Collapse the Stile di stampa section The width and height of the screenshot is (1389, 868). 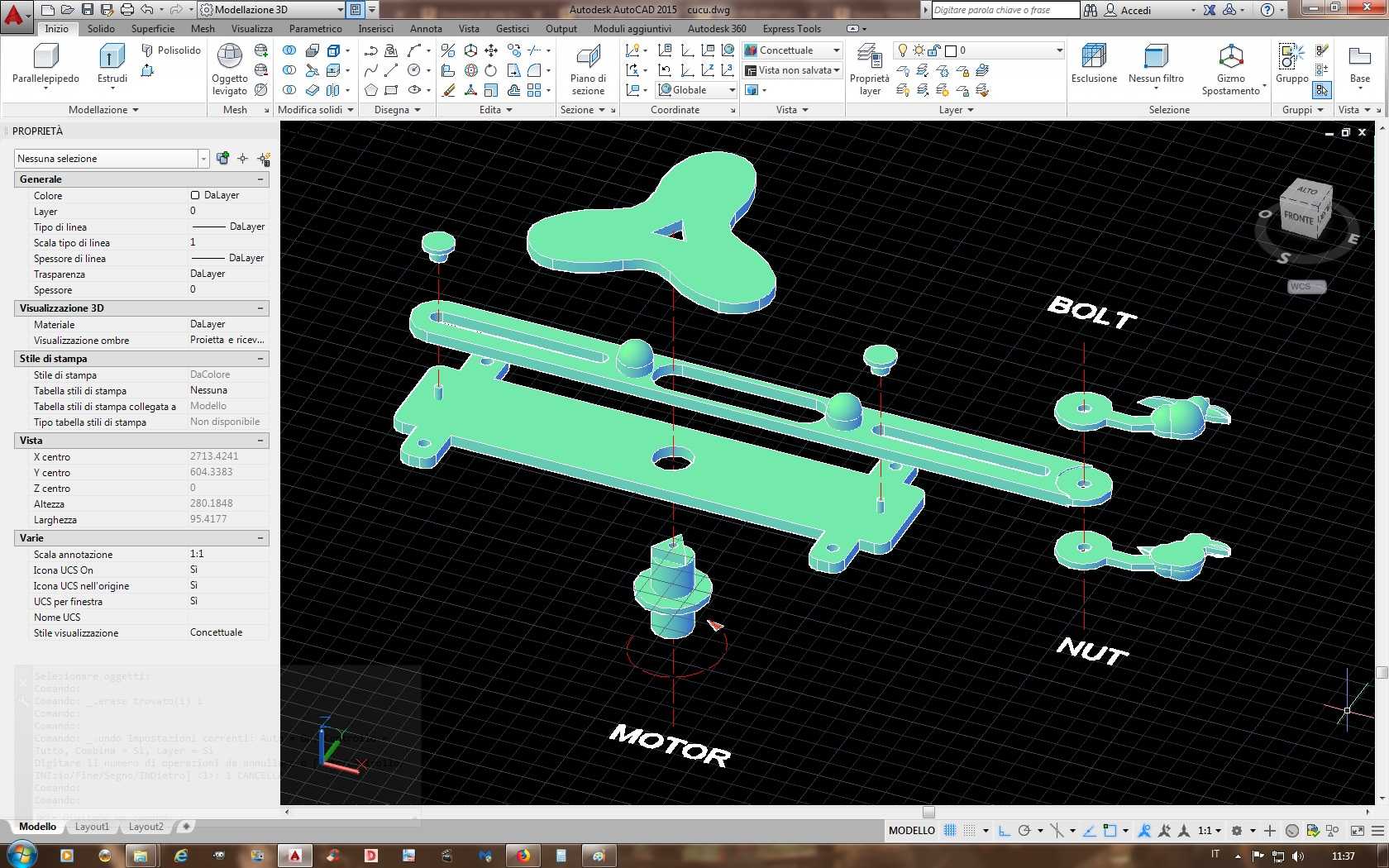(x=260, y=359)
